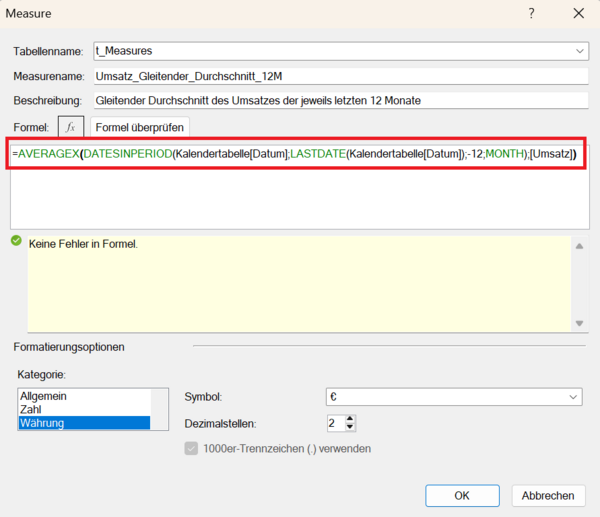Choose Zahl in the Kategorie list
This screenshot has width=600, height=517.
point(31,409)
